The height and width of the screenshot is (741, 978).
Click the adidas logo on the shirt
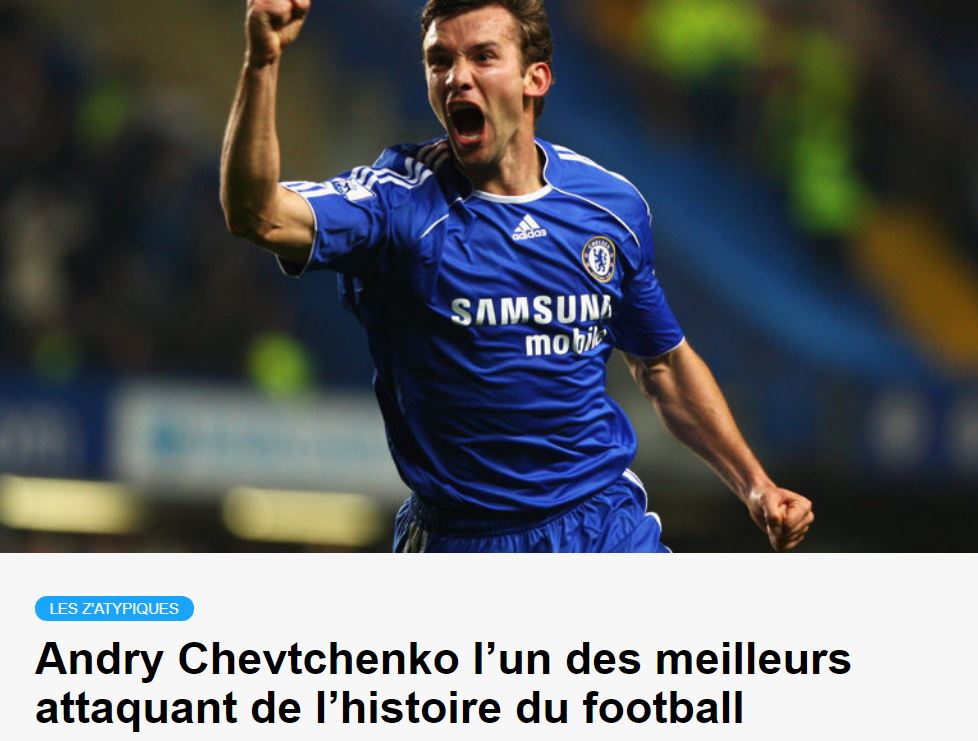tap(529, 227)
